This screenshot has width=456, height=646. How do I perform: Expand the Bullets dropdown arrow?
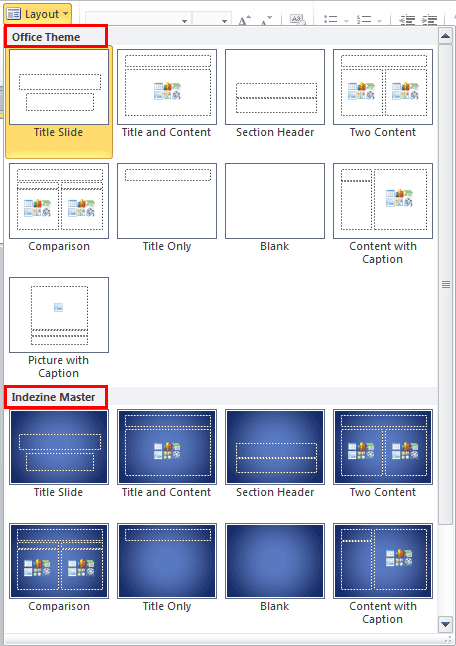[x=346, y=21]
